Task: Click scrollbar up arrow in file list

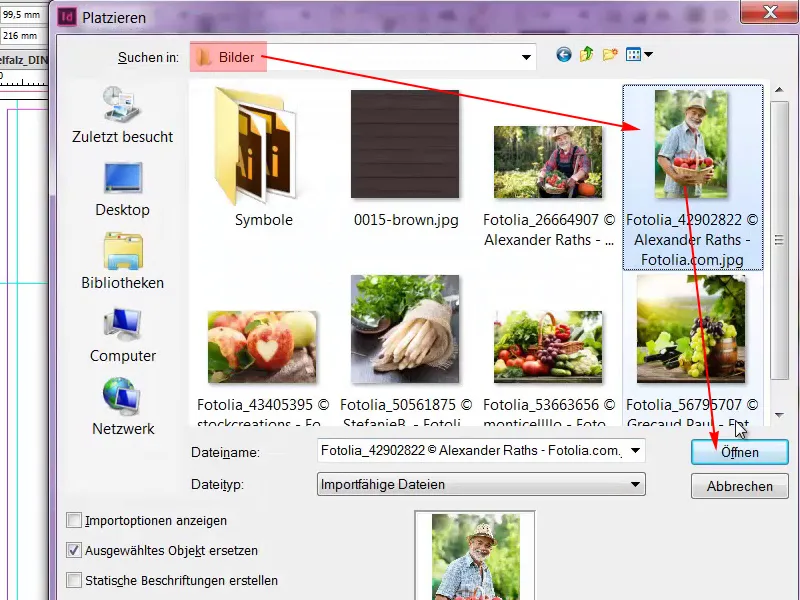Action: (779, 90)
